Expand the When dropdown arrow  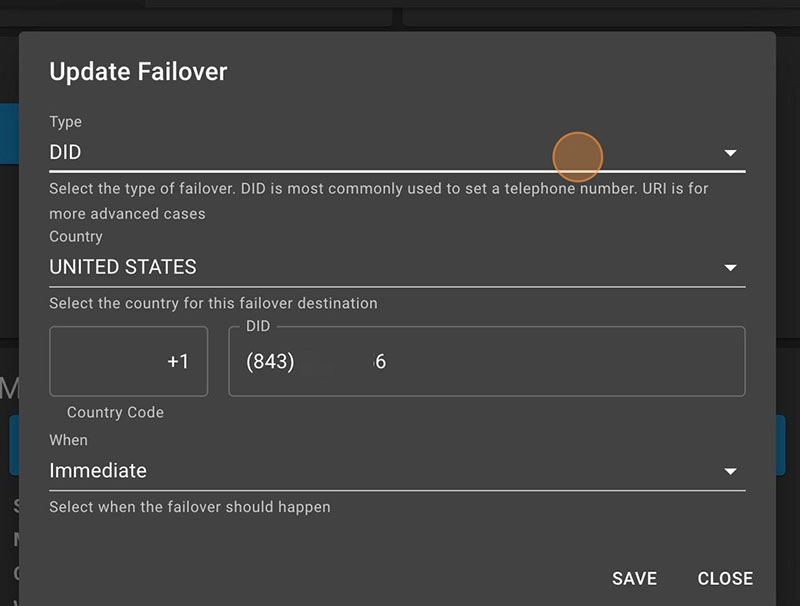click(x=730, y=471)
